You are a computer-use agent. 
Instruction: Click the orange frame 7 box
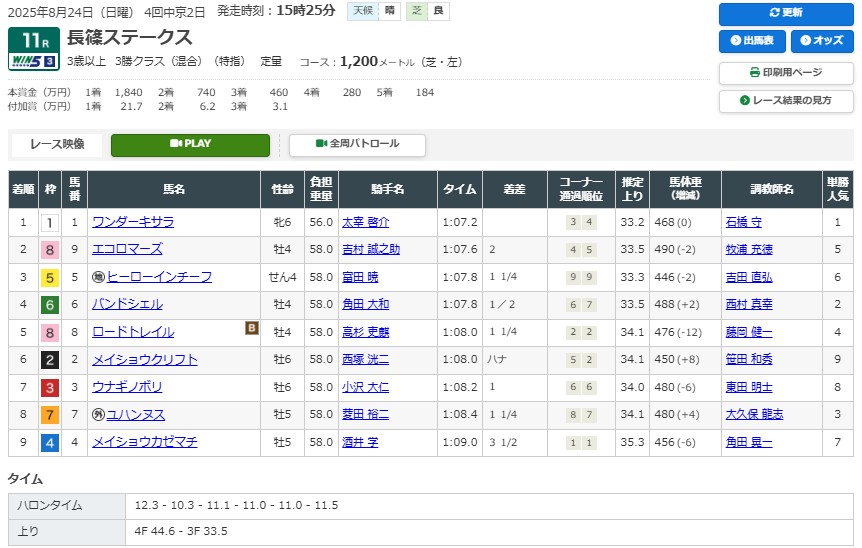(x=49, y=414)
